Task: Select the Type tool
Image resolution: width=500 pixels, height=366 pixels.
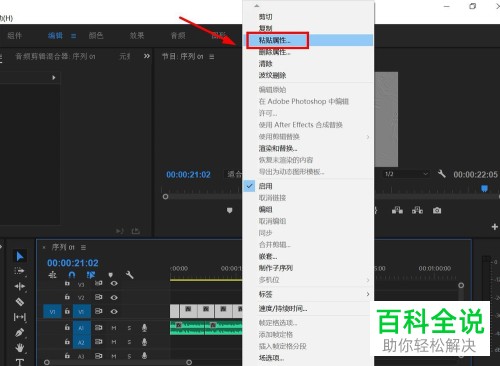Action: pyautogui.click(x=20, y=362)
